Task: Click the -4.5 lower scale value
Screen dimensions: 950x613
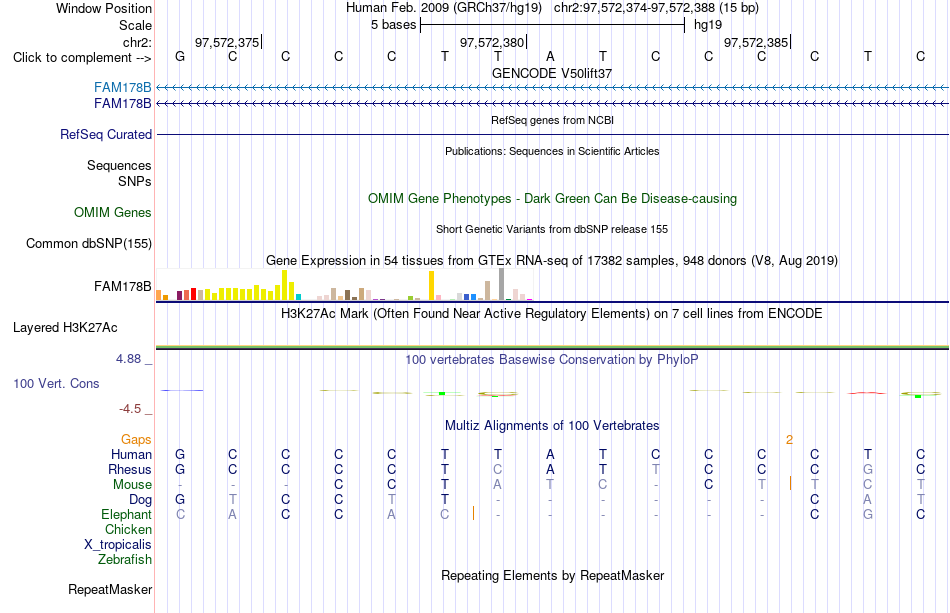Action: click(x=130, y=409)
